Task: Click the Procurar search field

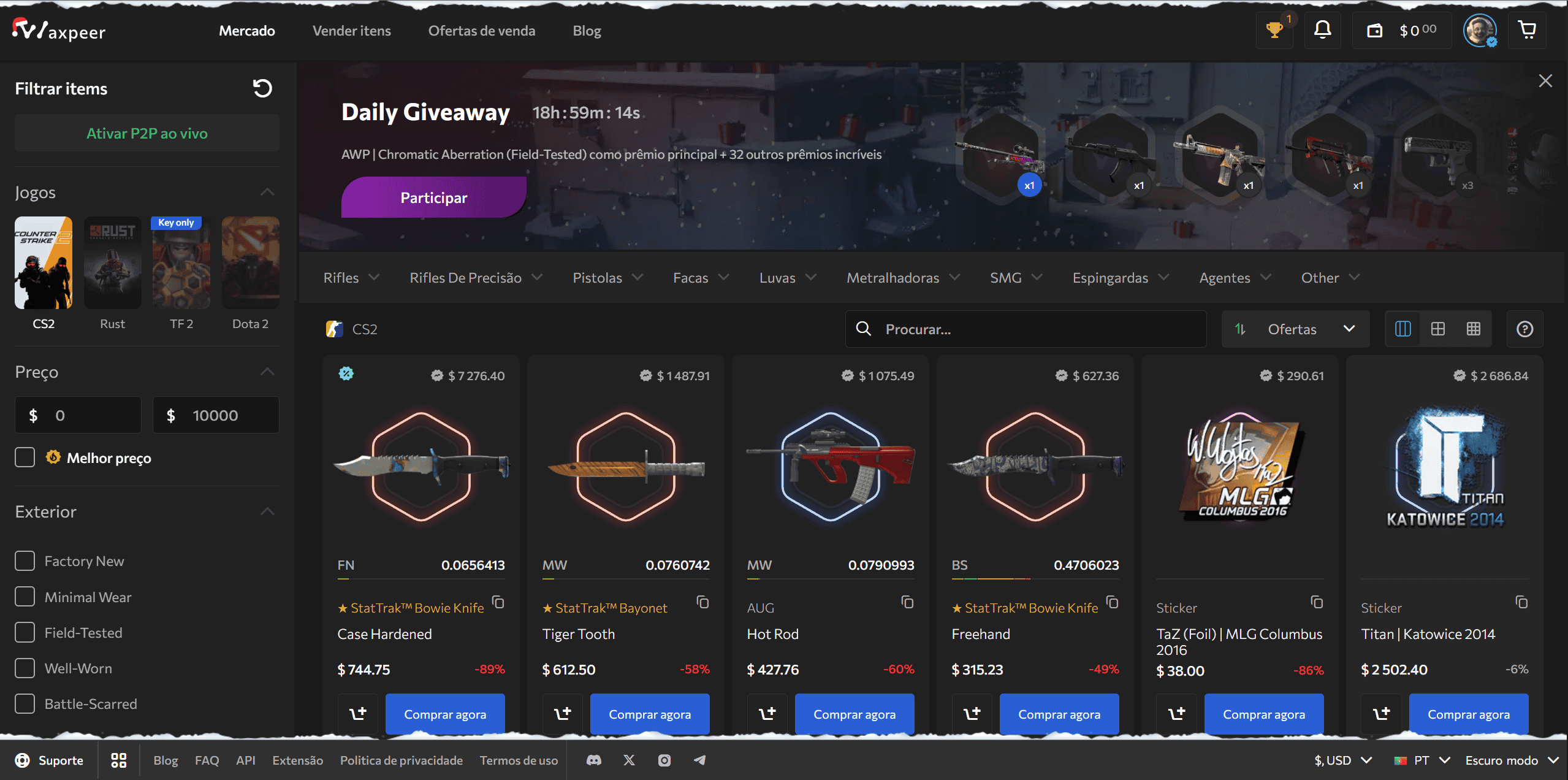Action: click(x=1026, y=329)
